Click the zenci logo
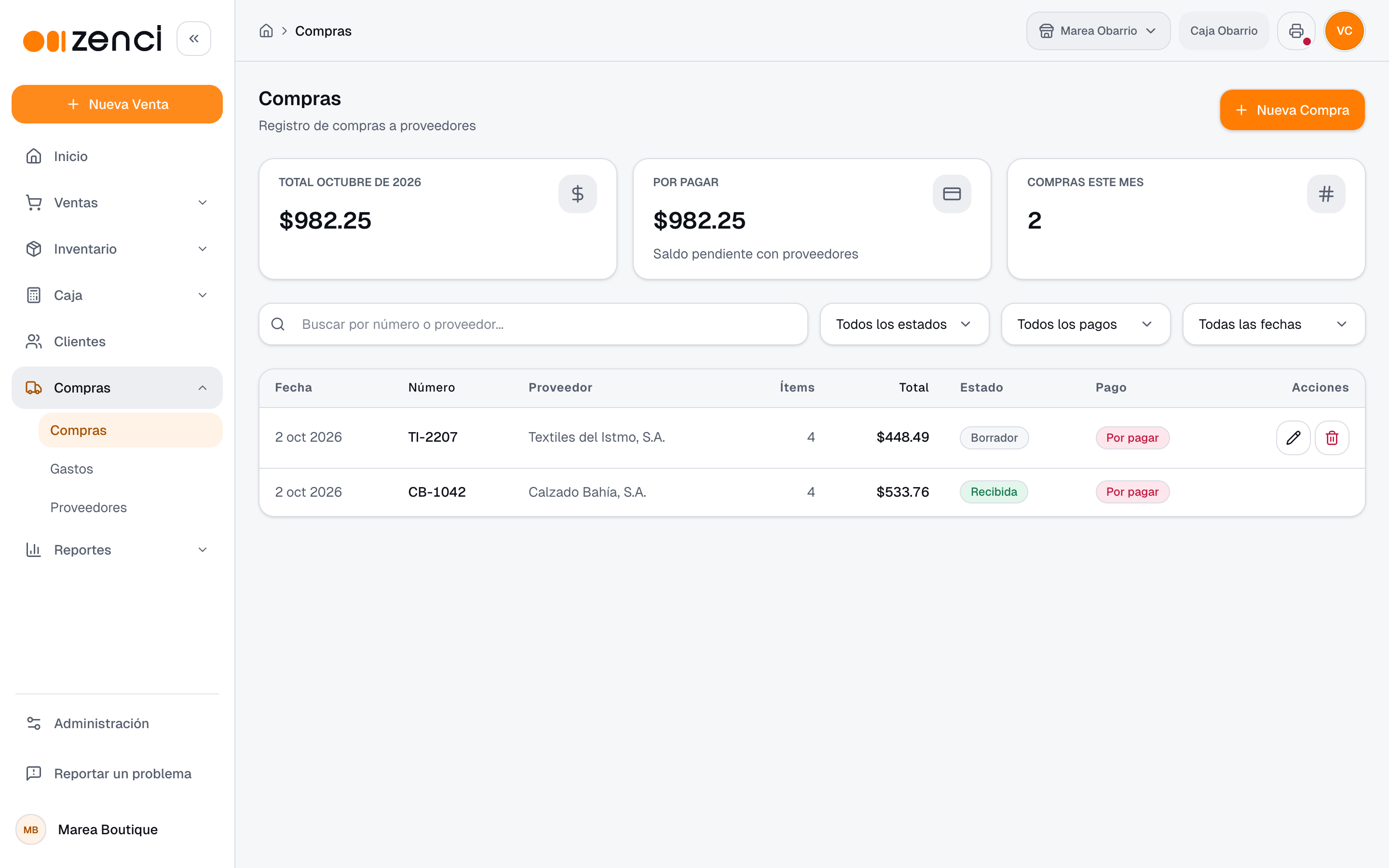 [93, 39]
